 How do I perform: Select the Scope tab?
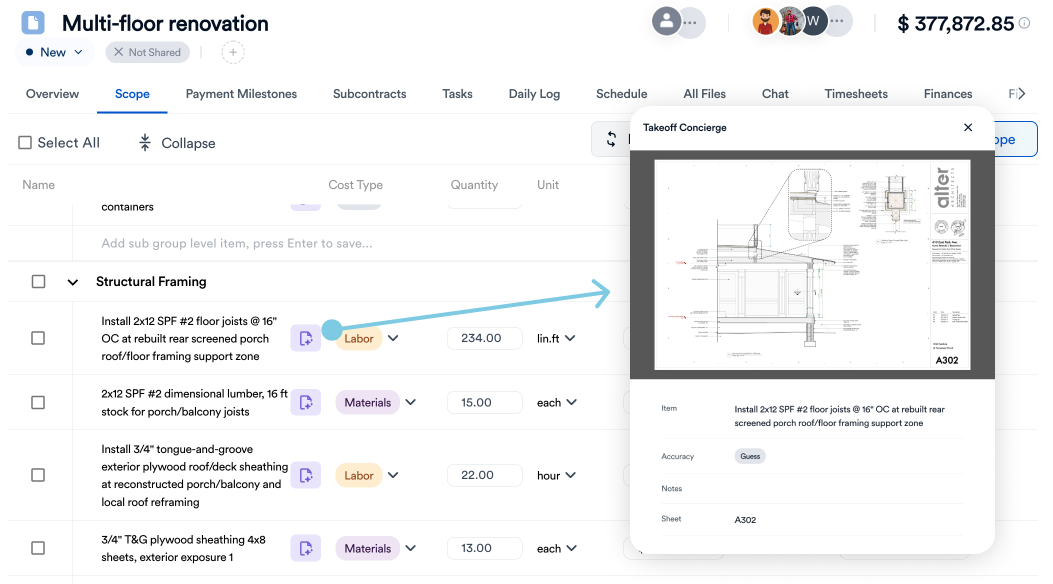[132, 94]
